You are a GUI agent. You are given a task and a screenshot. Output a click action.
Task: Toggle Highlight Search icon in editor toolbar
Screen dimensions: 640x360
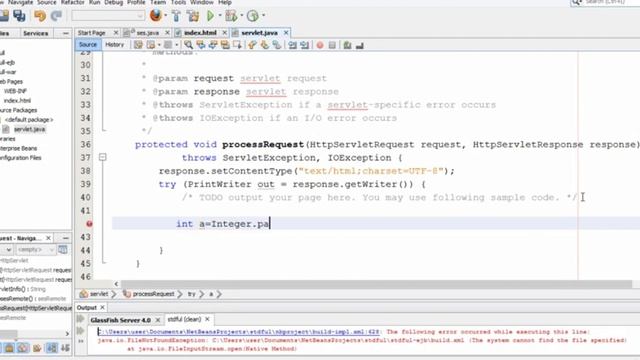pos(225,45)
